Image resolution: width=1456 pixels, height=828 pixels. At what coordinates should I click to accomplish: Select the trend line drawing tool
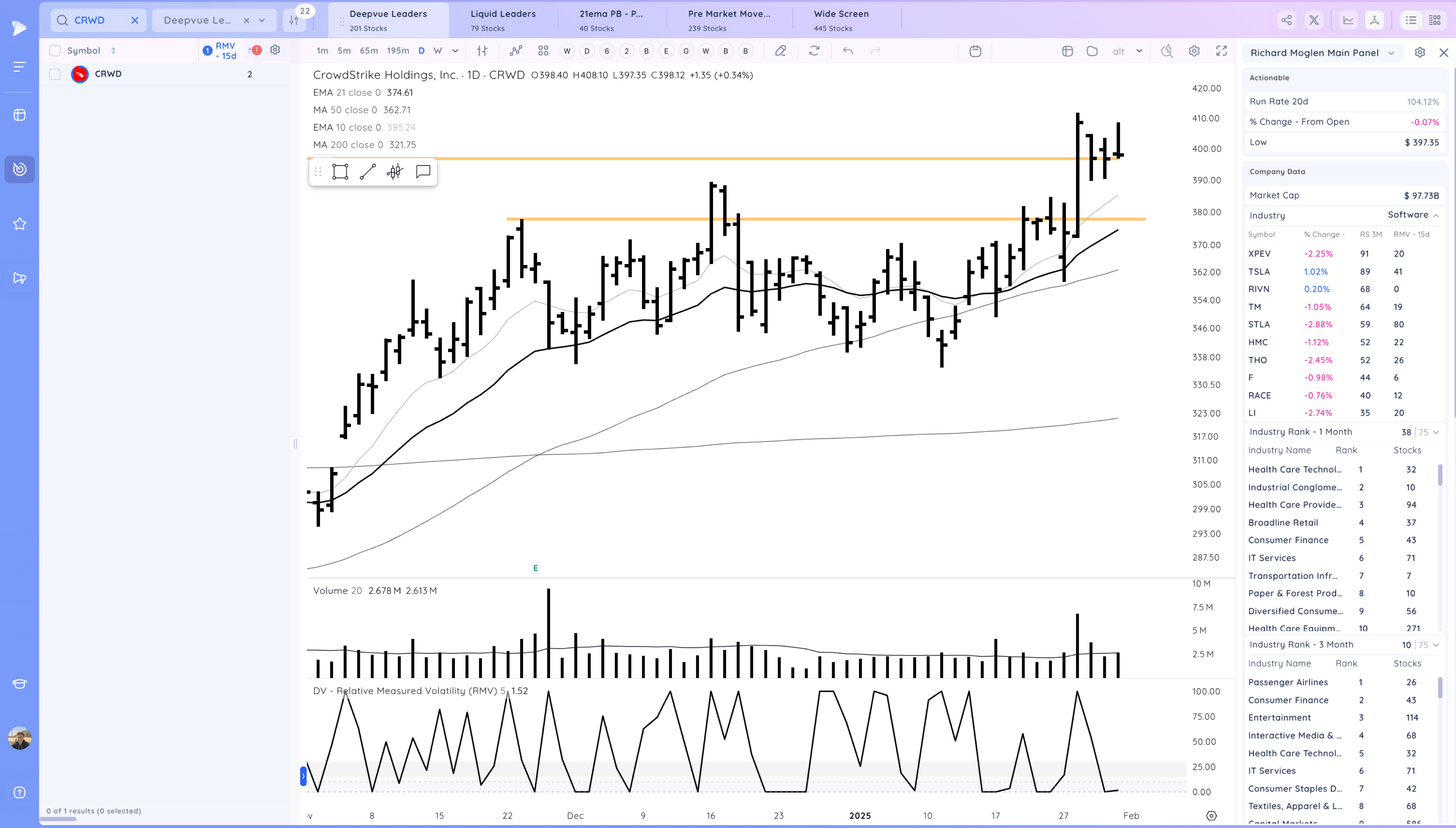(368, 172)
